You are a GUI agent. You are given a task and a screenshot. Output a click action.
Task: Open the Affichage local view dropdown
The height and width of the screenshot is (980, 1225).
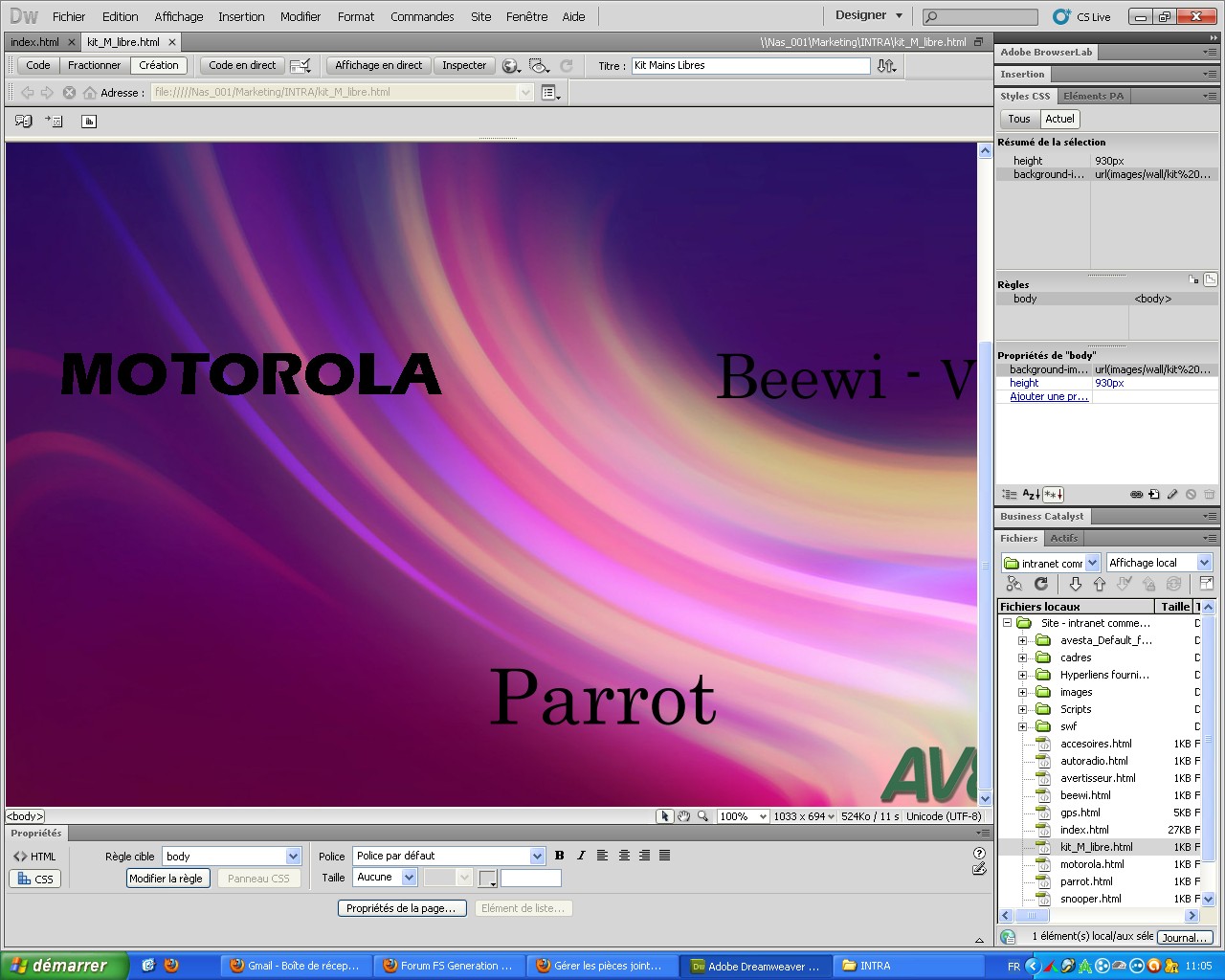[1160, 563]
